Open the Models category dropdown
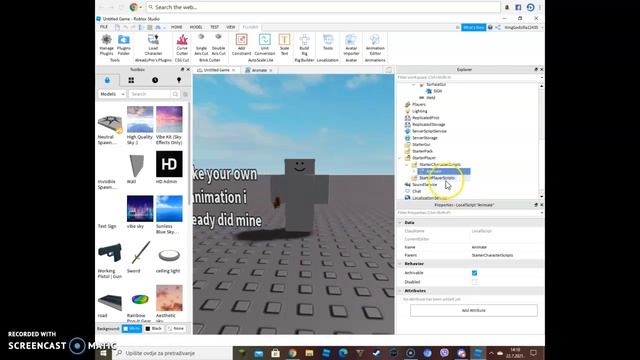Image resolution: width=640 pixels, height=360 pixels. tap(112, 94)
